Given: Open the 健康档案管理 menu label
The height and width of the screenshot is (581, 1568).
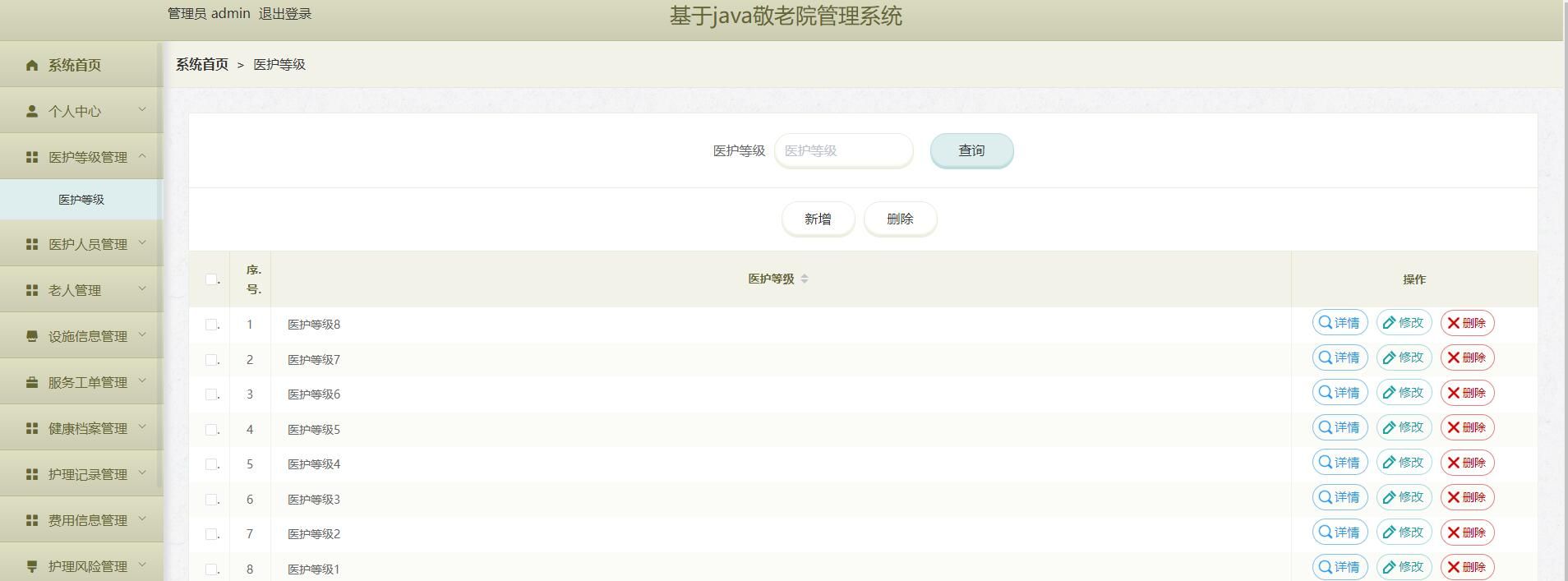Looking at the screenshot, I should coord(88,428).
